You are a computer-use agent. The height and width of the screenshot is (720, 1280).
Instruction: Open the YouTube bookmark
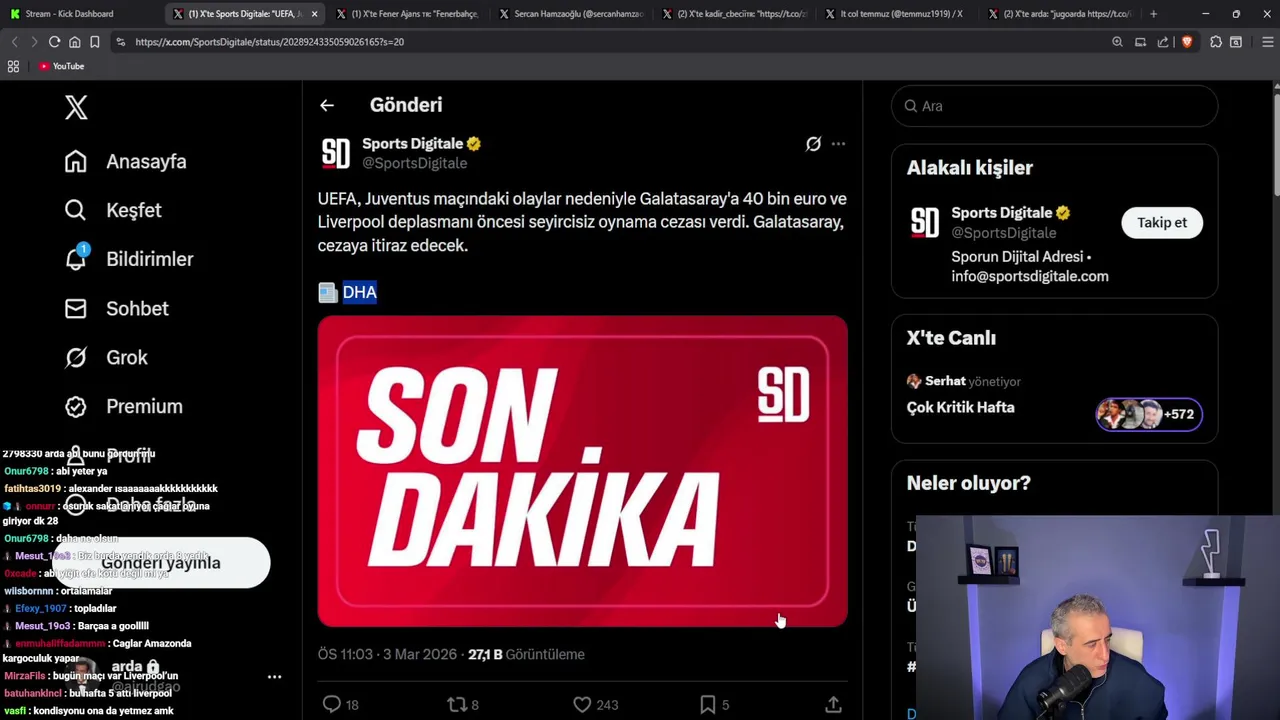61,66
